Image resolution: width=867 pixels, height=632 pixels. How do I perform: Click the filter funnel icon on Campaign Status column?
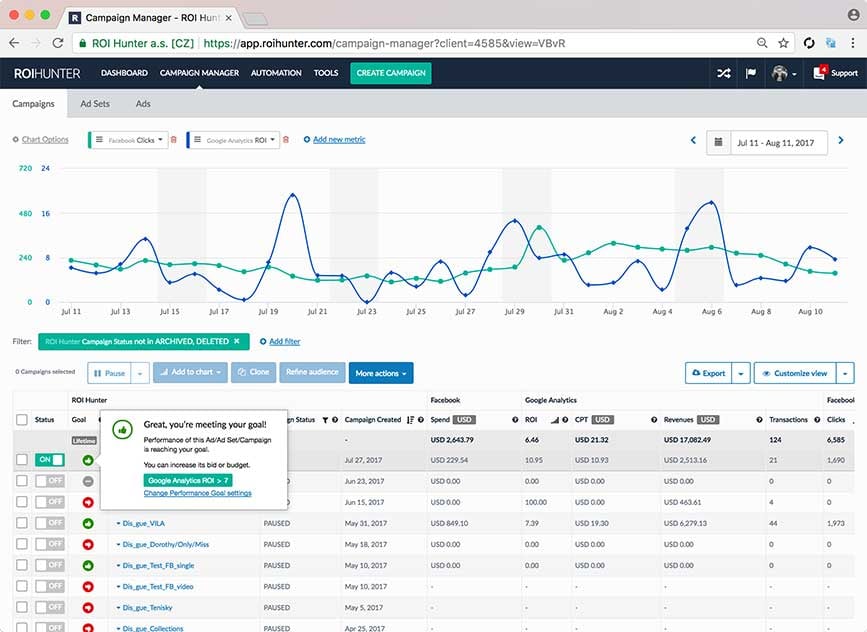325,419
